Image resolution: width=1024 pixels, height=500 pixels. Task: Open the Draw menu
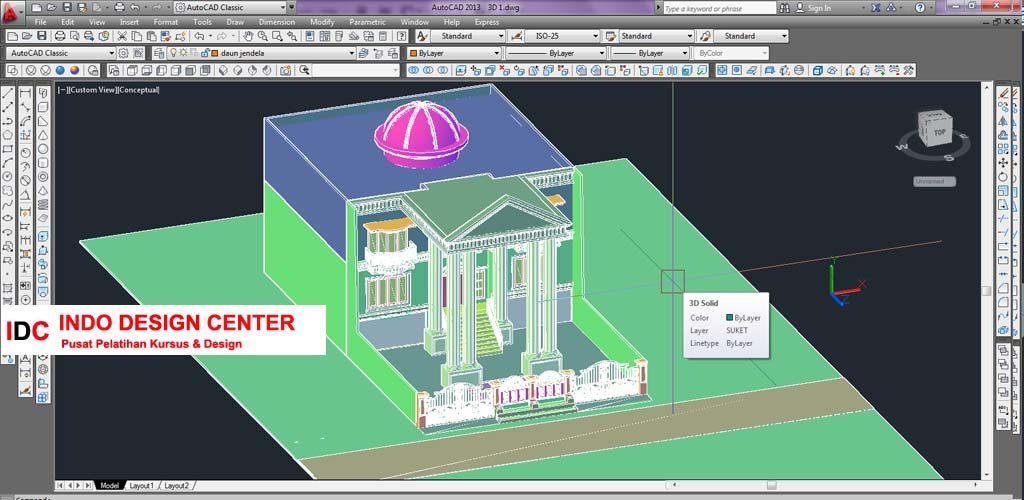point(235,22)
